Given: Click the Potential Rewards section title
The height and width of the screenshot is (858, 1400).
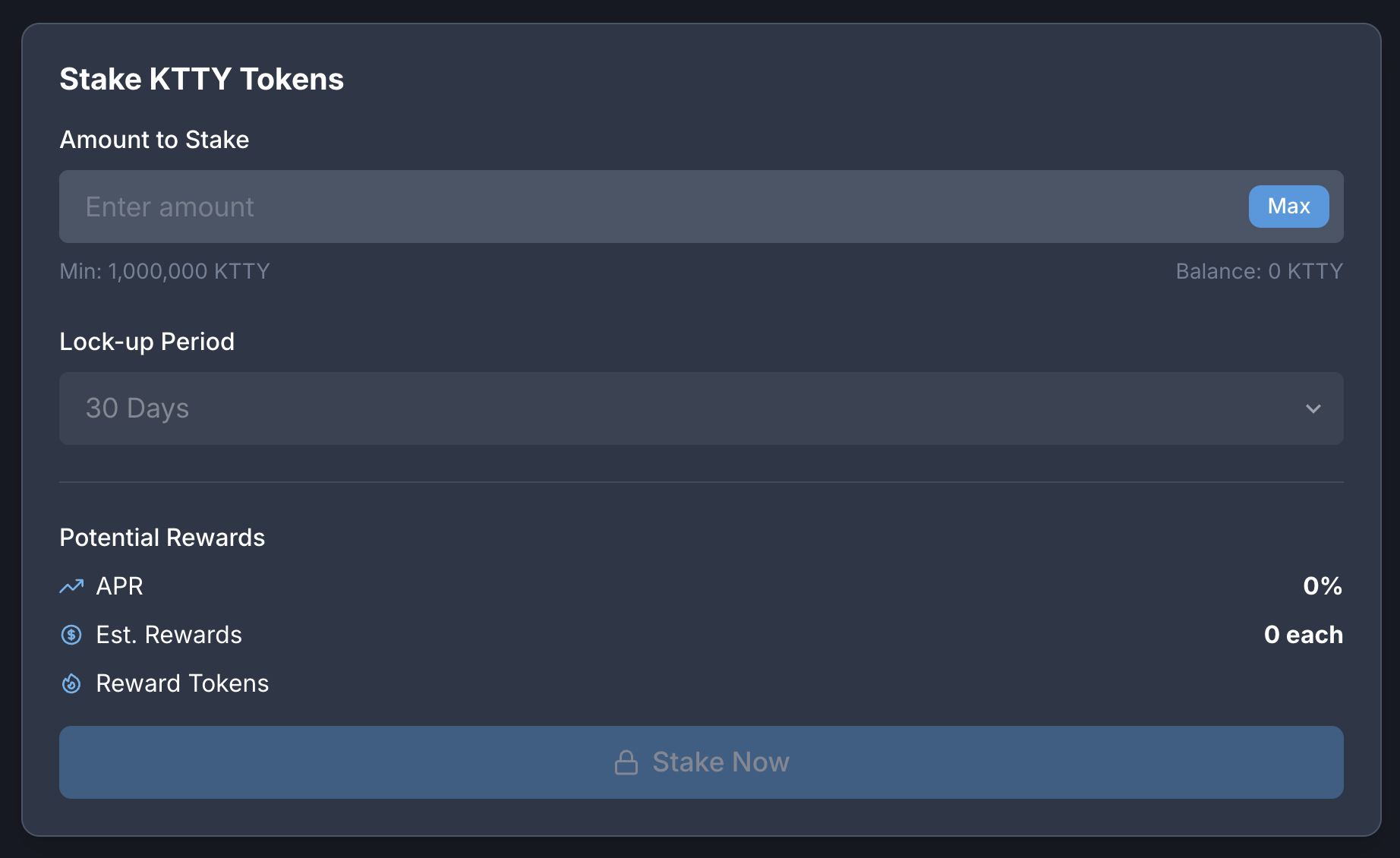Looking at the screenshot, I should 162,538.
